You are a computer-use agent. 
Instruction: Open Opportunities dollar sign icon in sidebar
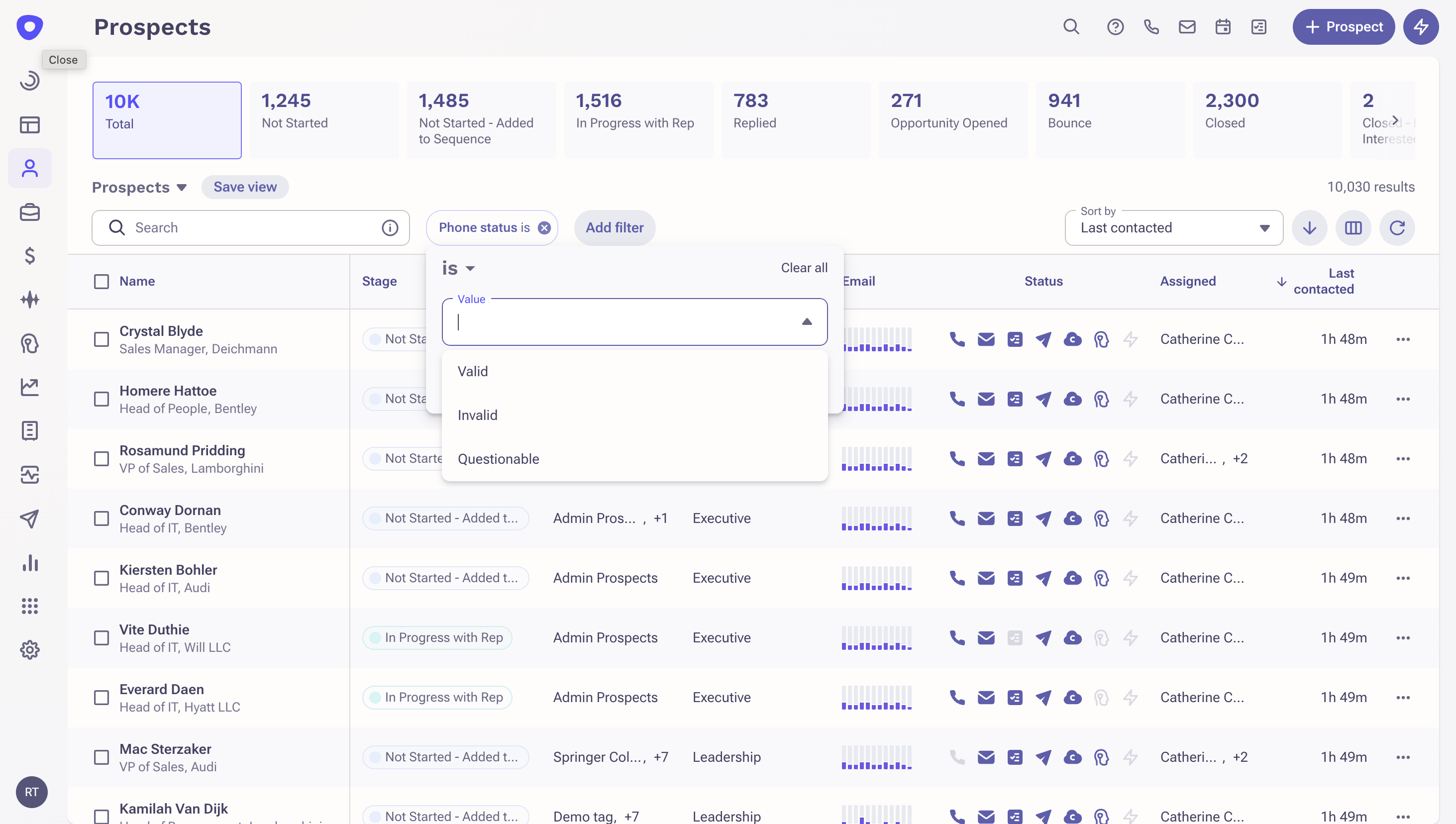pyautogui.click(x=29, y=256)
